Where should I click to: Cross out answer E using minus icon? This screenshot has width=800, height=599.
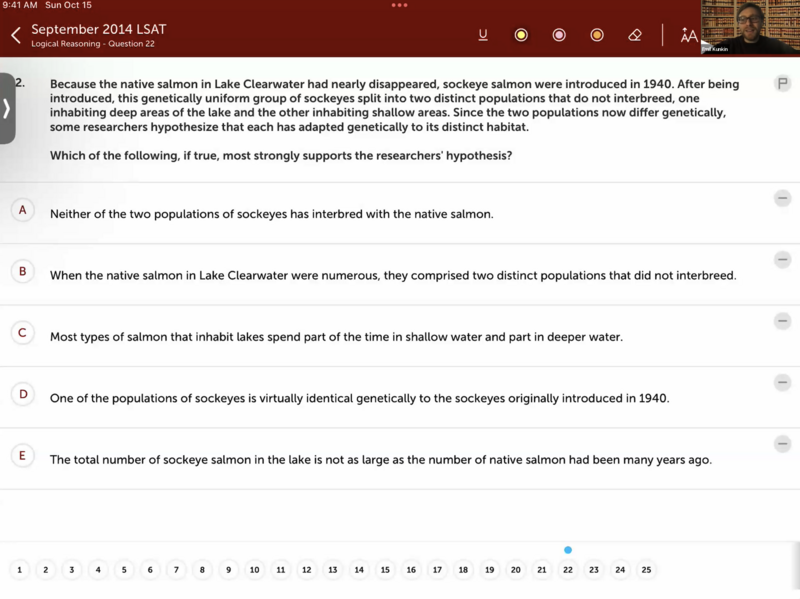pyautogui.click(x=783, y=444)
